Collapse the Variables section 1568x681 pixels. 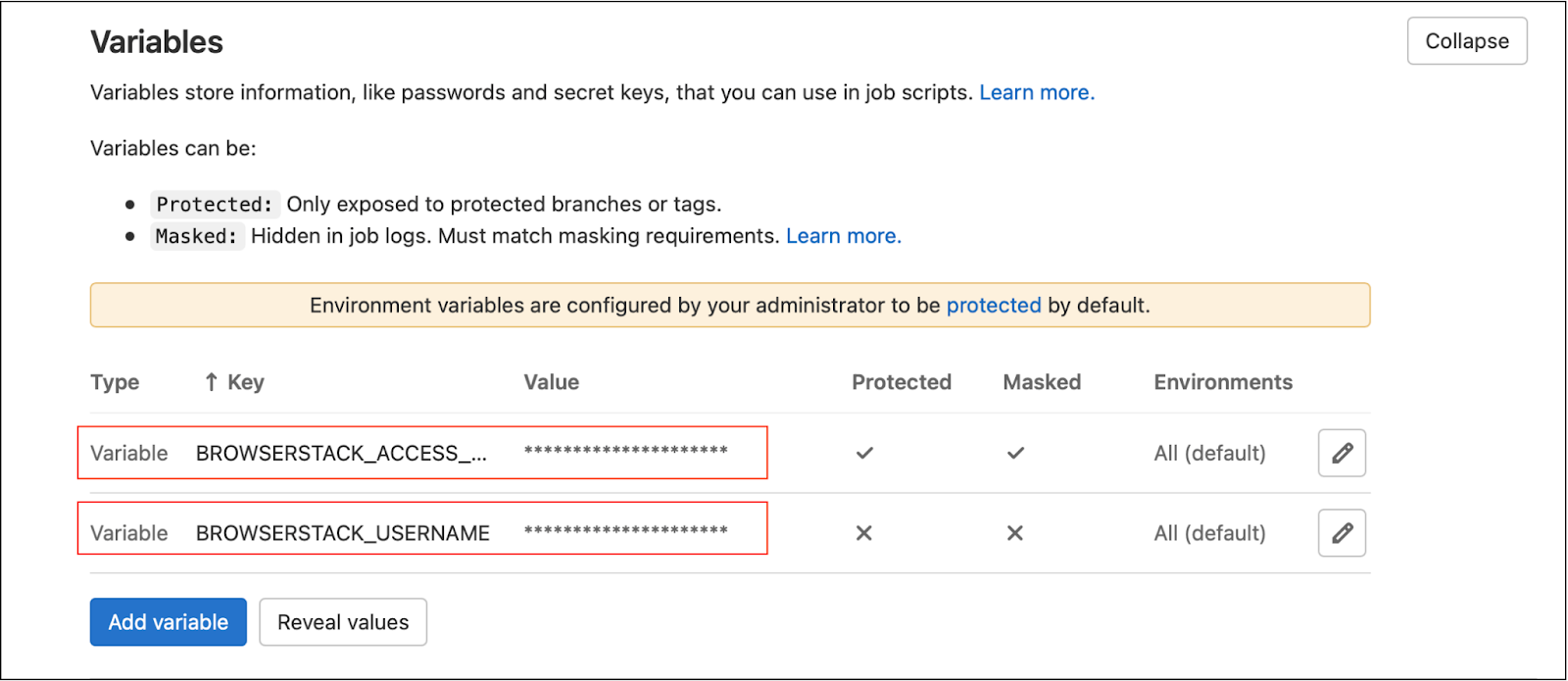coord(1466,41)
